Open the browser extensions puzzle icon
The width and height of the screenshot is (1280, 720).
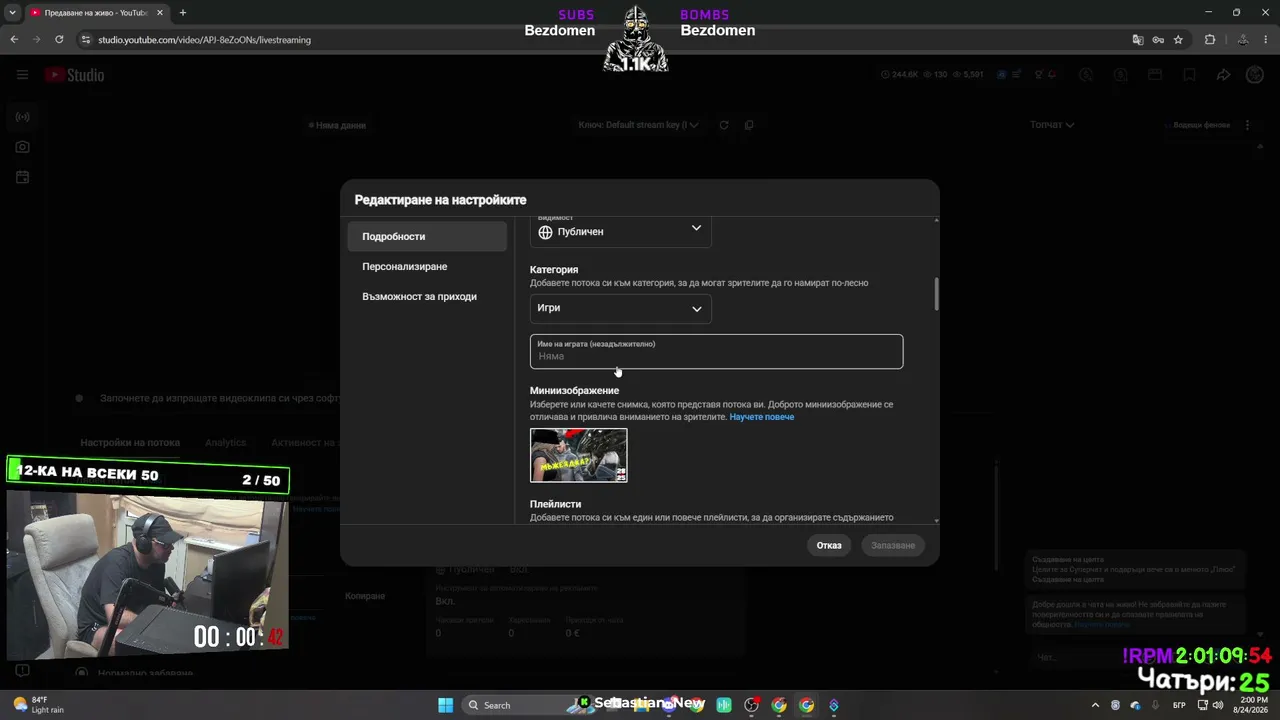click(x=1210, y=40)
